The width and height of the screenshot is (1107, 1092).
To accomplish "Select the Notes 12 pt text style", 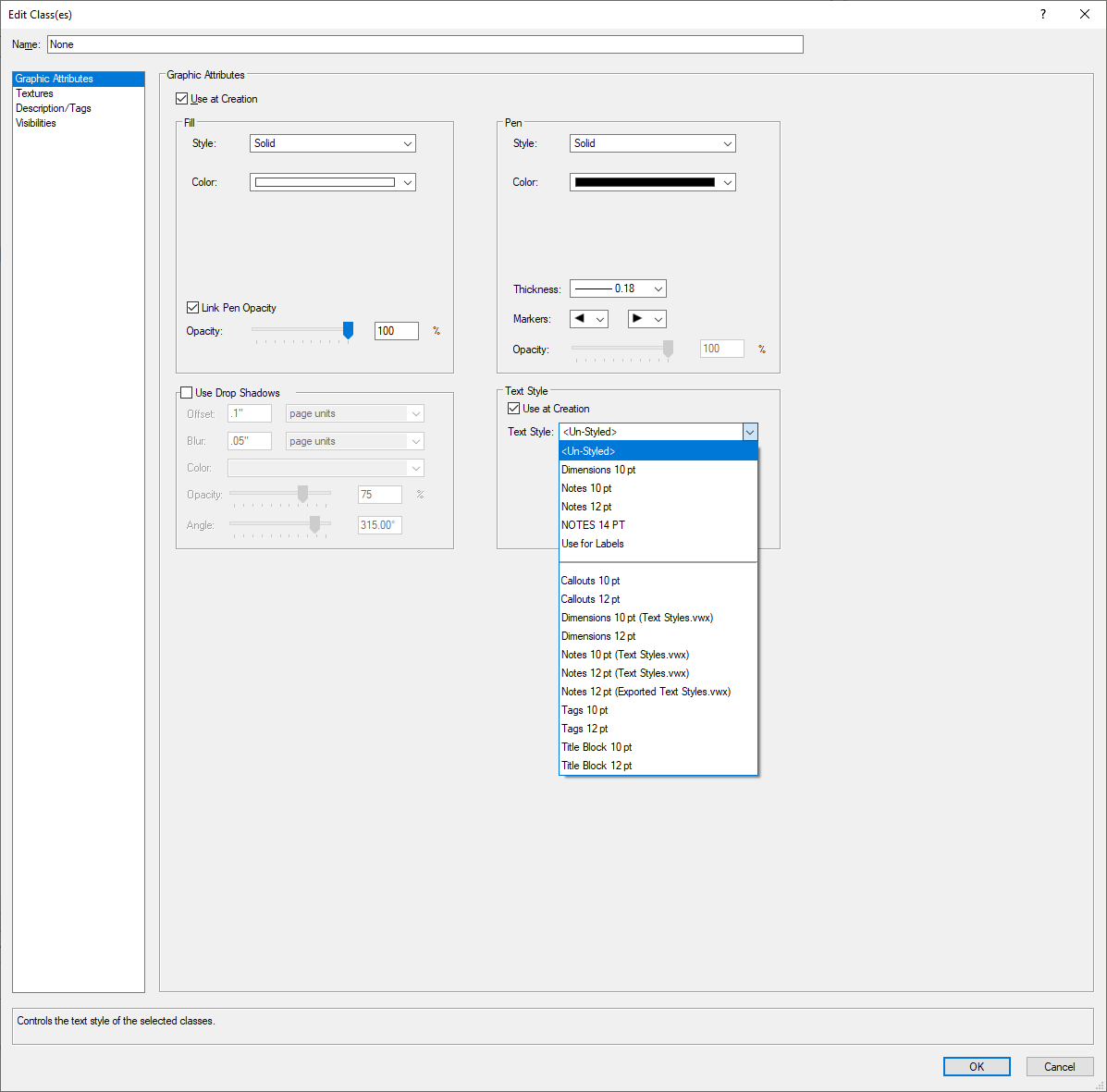I will (586, 506).
